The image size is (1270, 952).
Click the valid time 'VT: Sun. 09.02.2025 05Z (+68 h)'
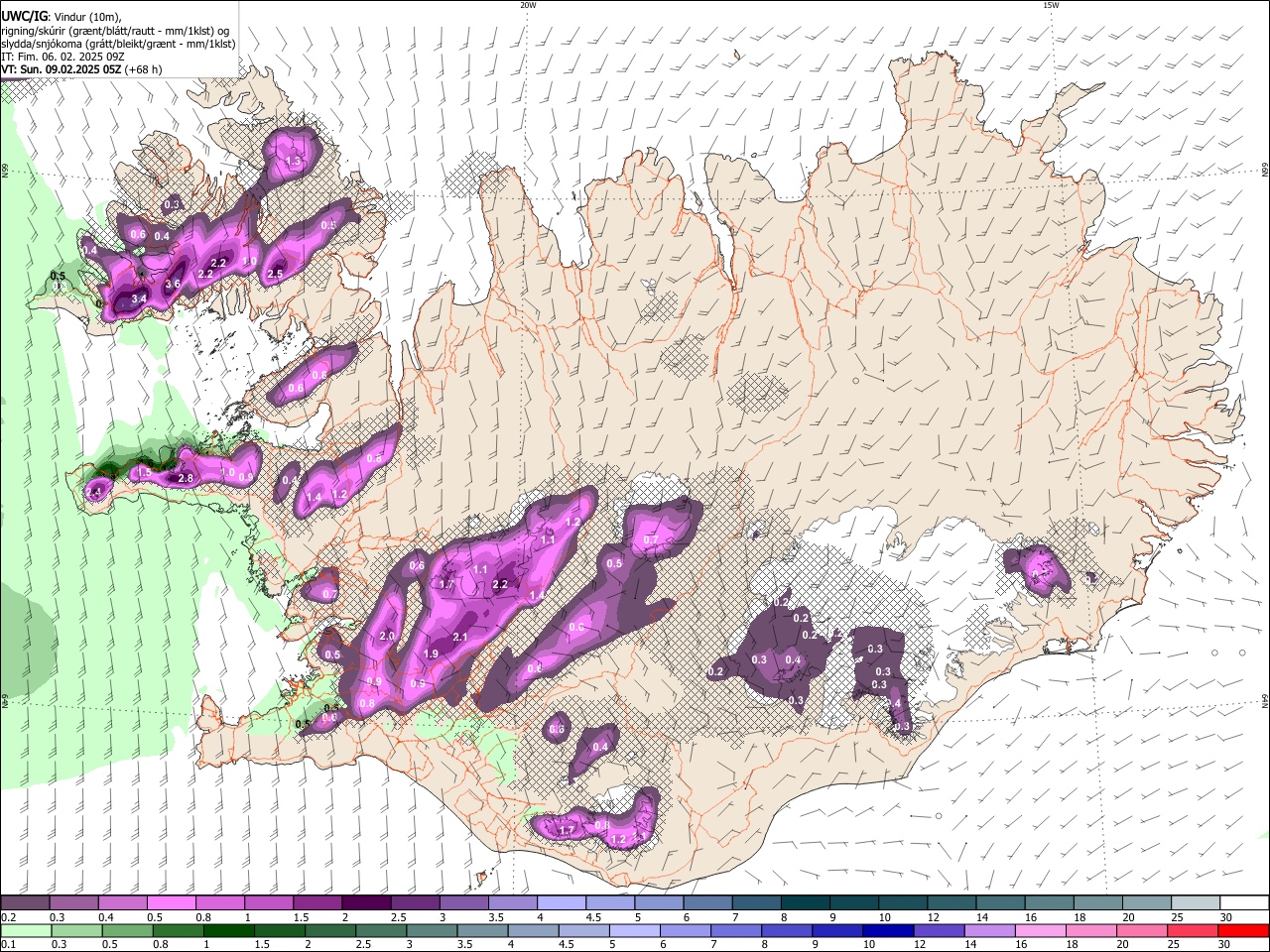click(82, 69)
